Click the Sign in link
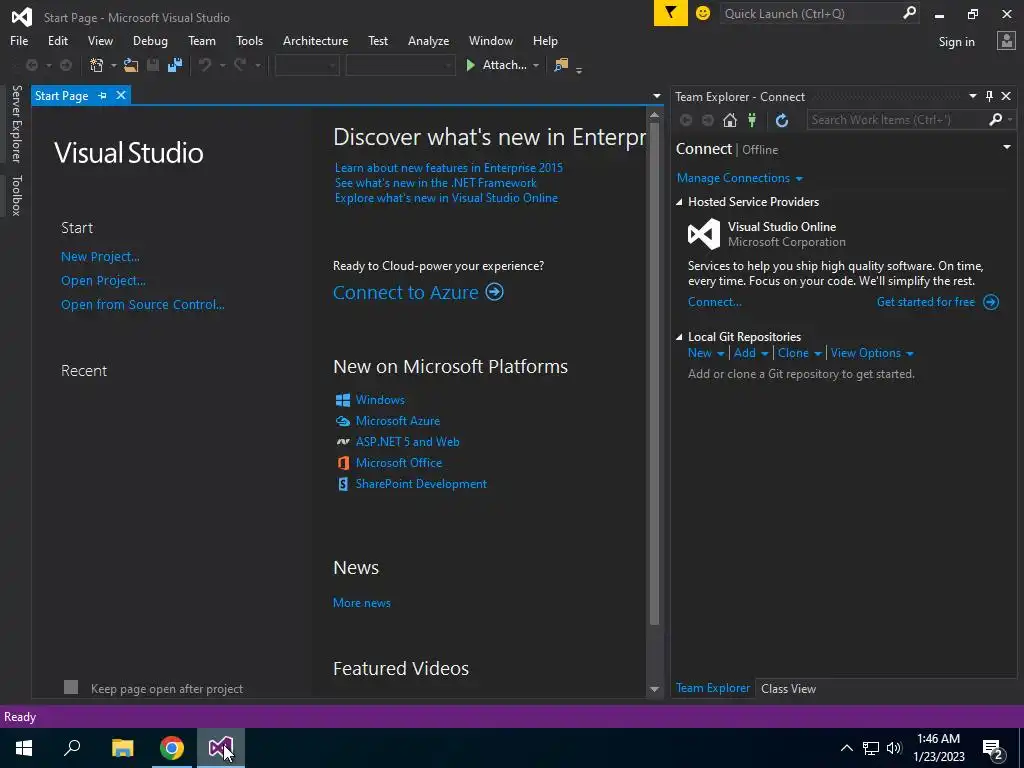This screenshot has width=1024, height=768. coord(956,42)
